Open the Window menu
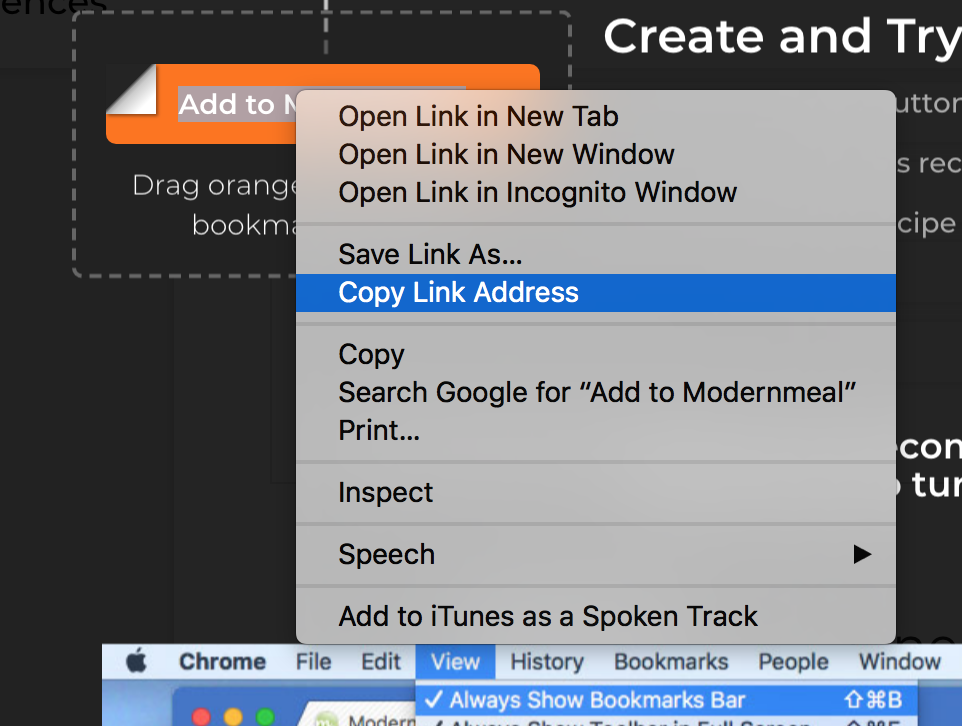 (x=899, y=662)
